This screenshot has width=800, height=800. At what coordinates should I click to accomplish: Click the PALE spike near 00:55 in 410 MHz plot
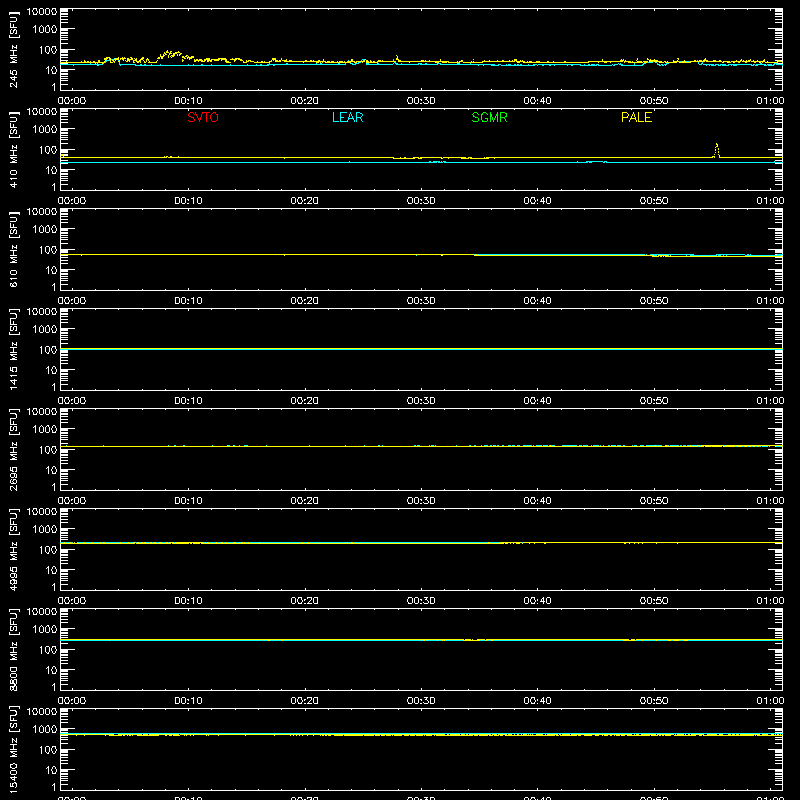tap(717, 150)
